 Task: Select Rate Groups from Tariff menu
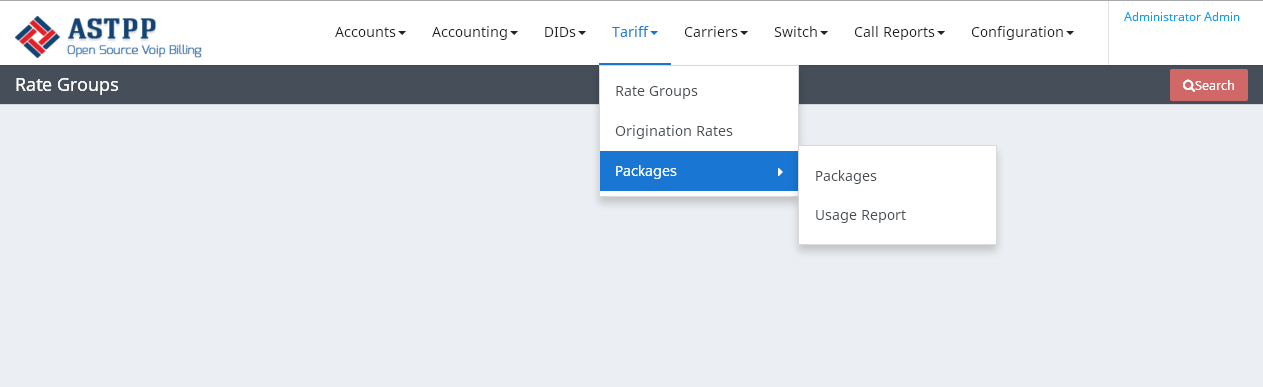(x=699, y=91)
